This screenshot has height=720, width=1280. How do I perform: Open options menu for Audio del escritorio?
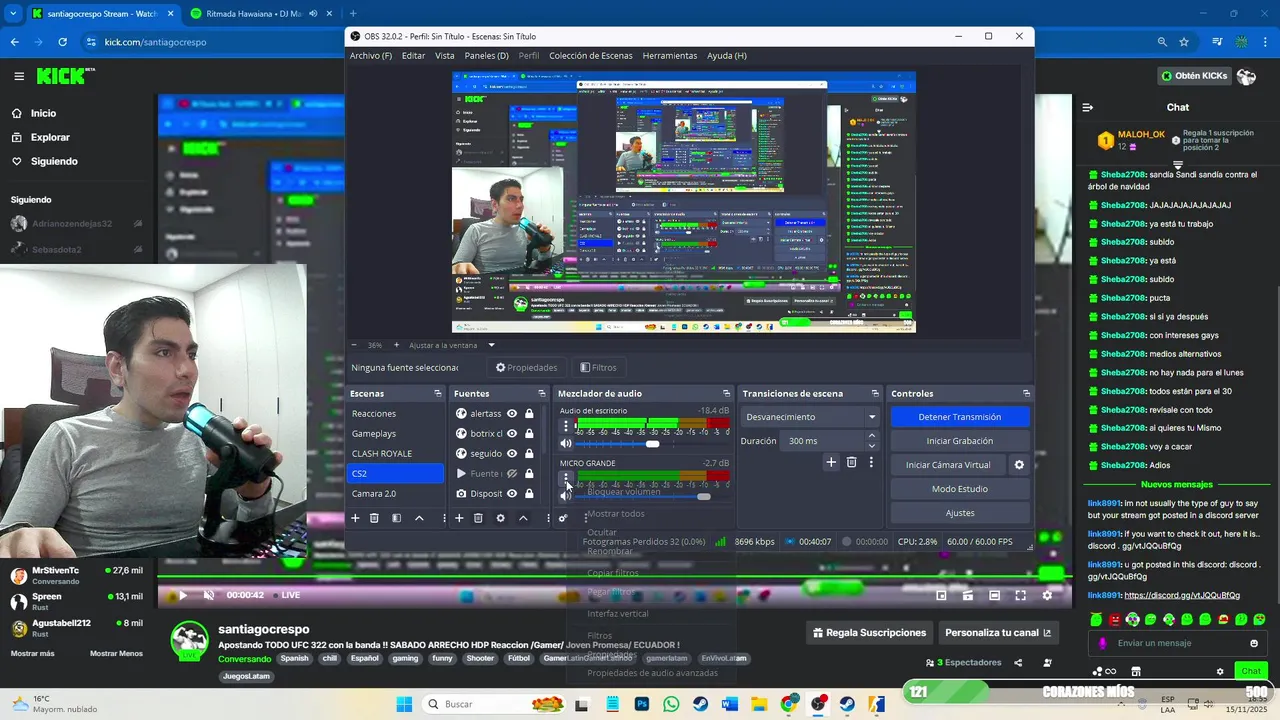tap(566, 426)
